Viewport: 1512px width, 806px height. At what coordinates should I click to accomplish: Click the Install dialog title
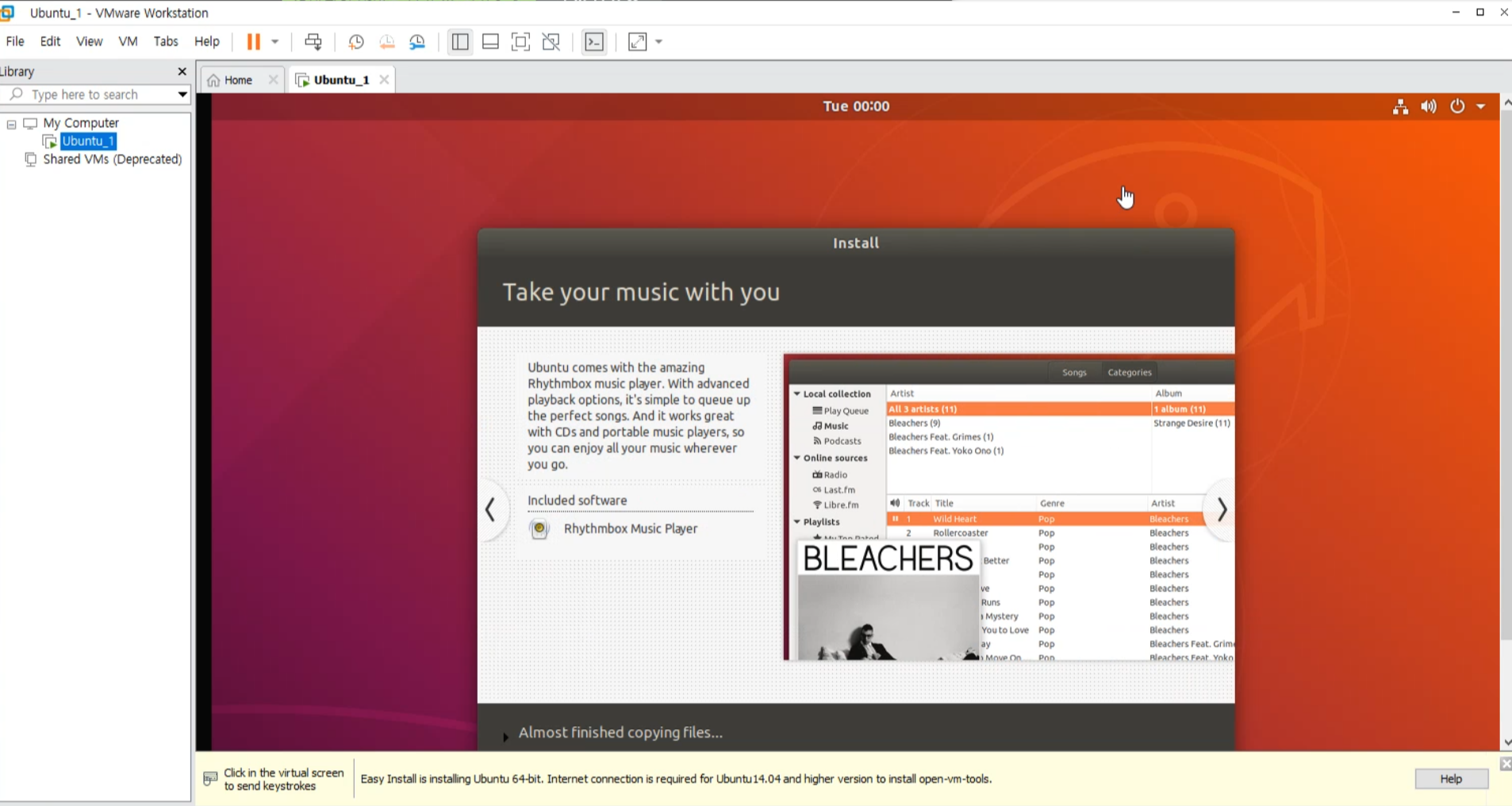[856, 244]
